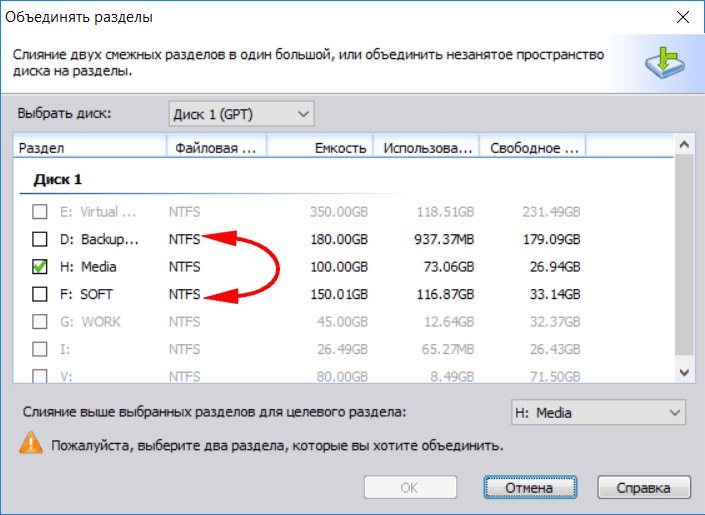The height and width of the screenshot is (515, 705).
Task: Check the D: Backup partition checkbox
Action: [x=40, y=239]
